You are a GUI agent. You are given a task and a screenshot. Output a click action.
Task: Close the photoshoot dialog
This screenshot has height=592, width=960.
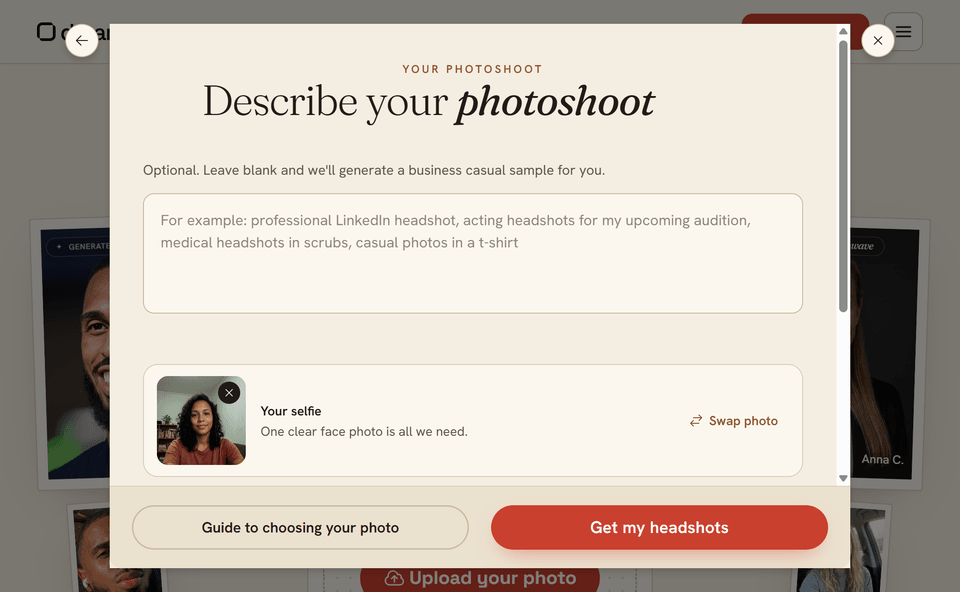coord(877,41)
